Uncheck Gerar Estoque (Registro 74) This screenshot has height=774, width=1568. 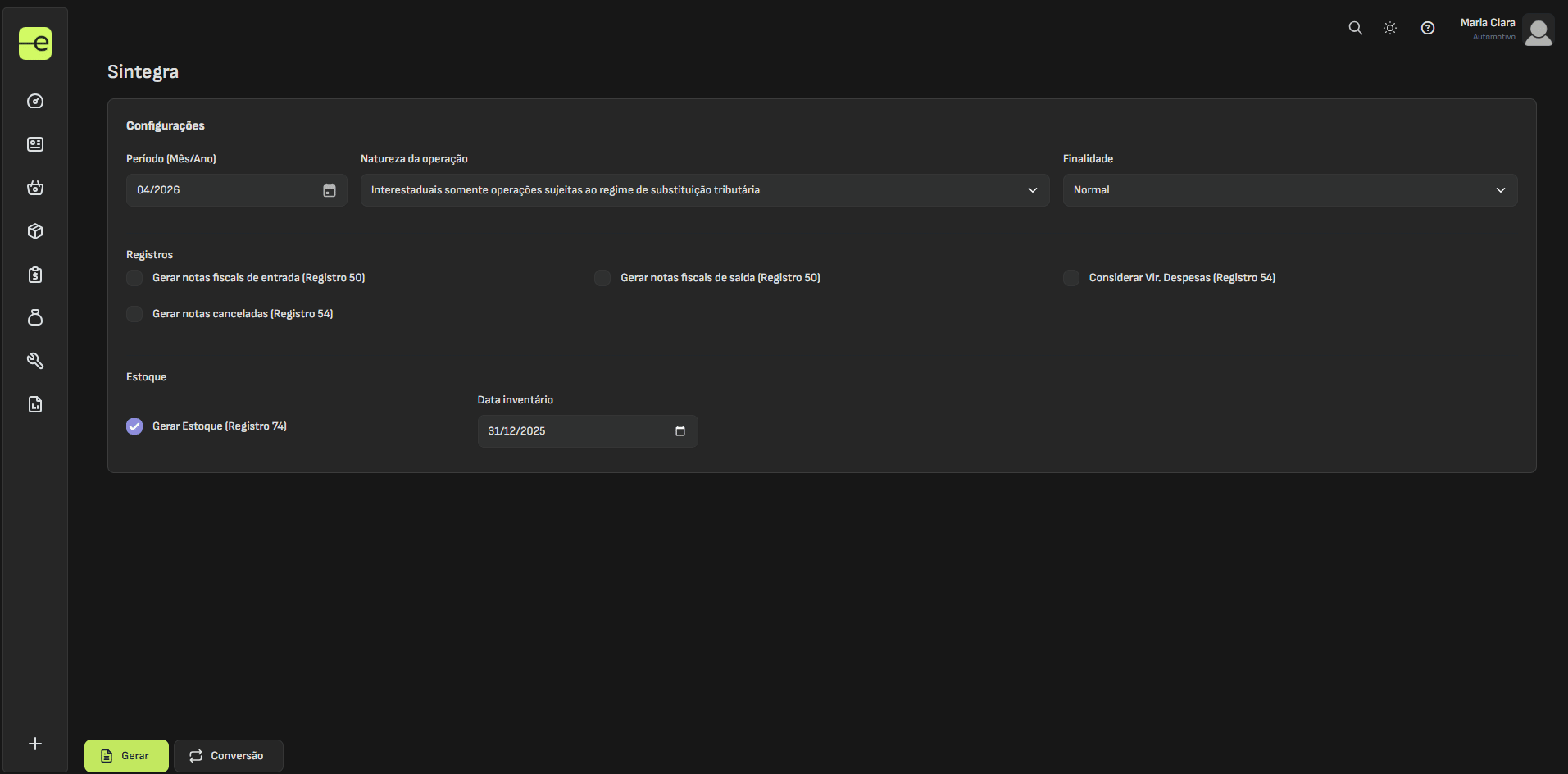(x=134, y=426)
